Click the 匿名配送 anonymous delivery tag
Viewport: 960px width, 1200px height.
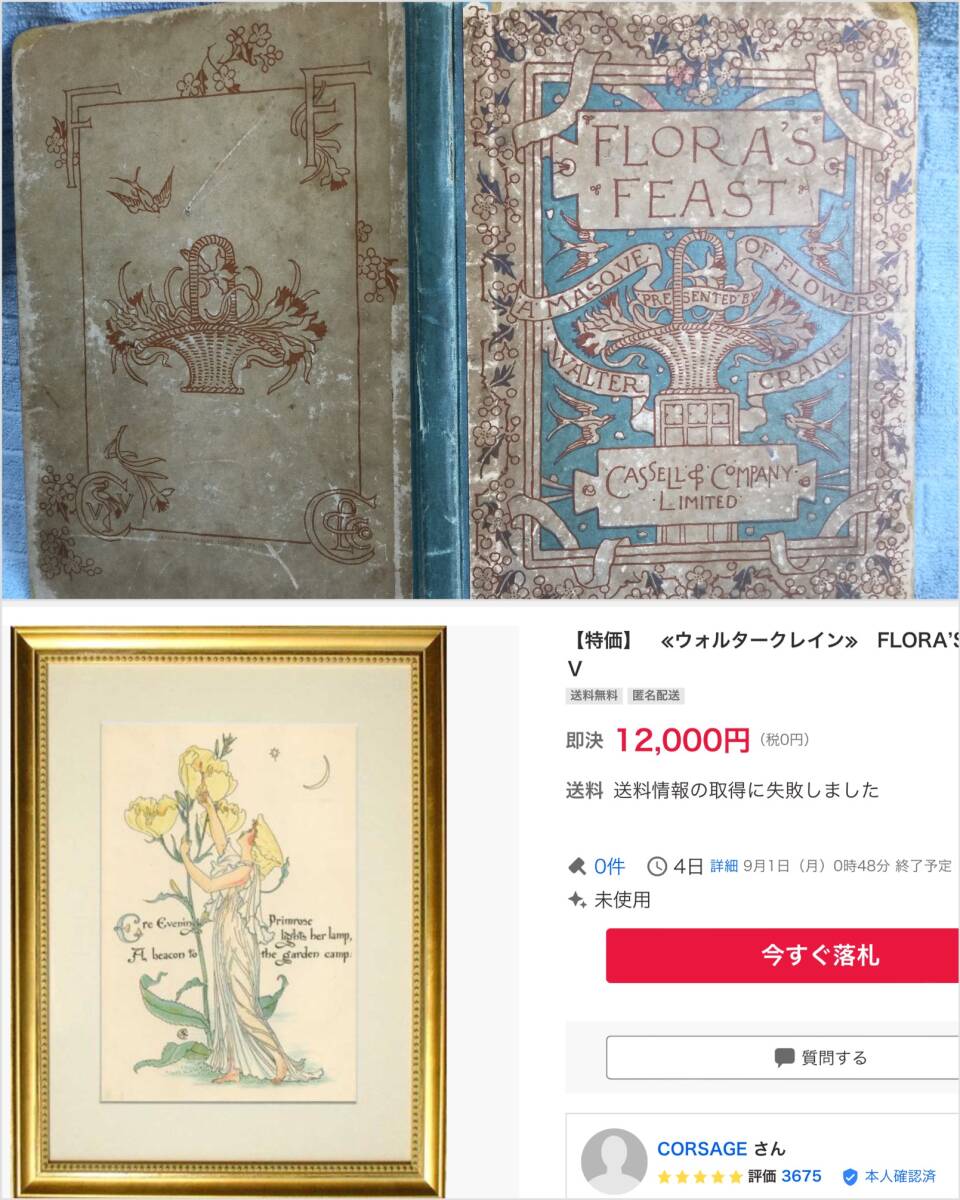[x=656, y=696]
